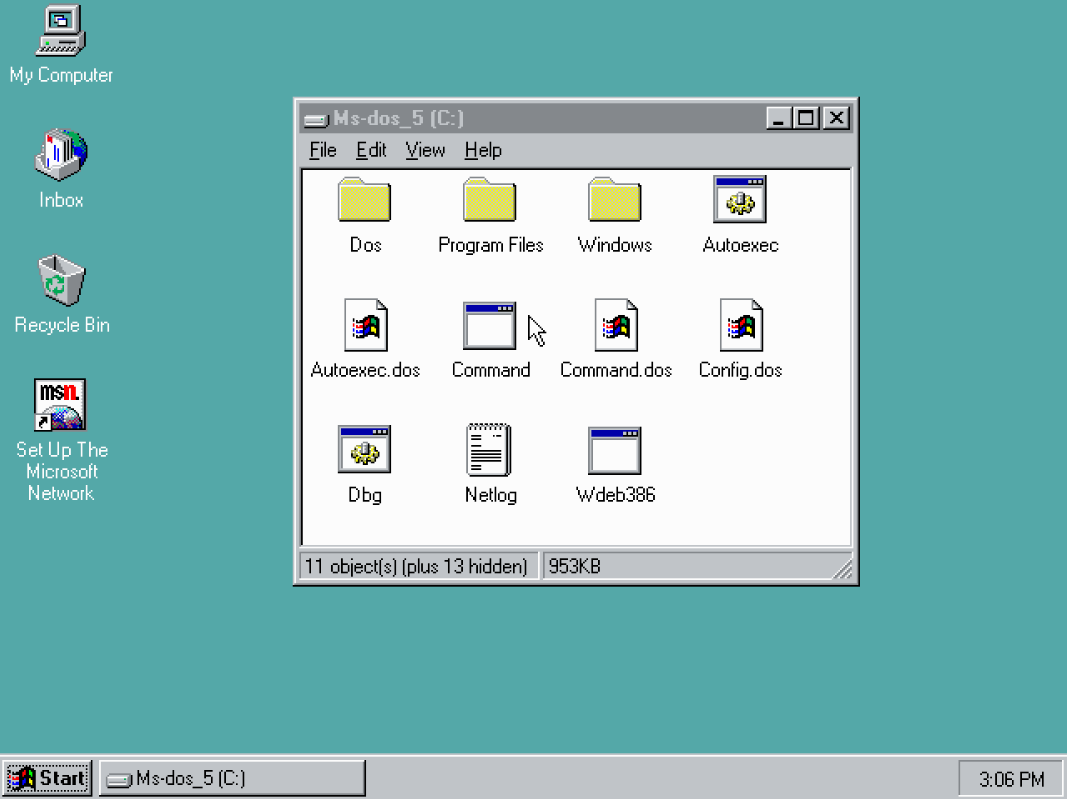Select the Wdeb386 program icon

click(x=614, y=450)
